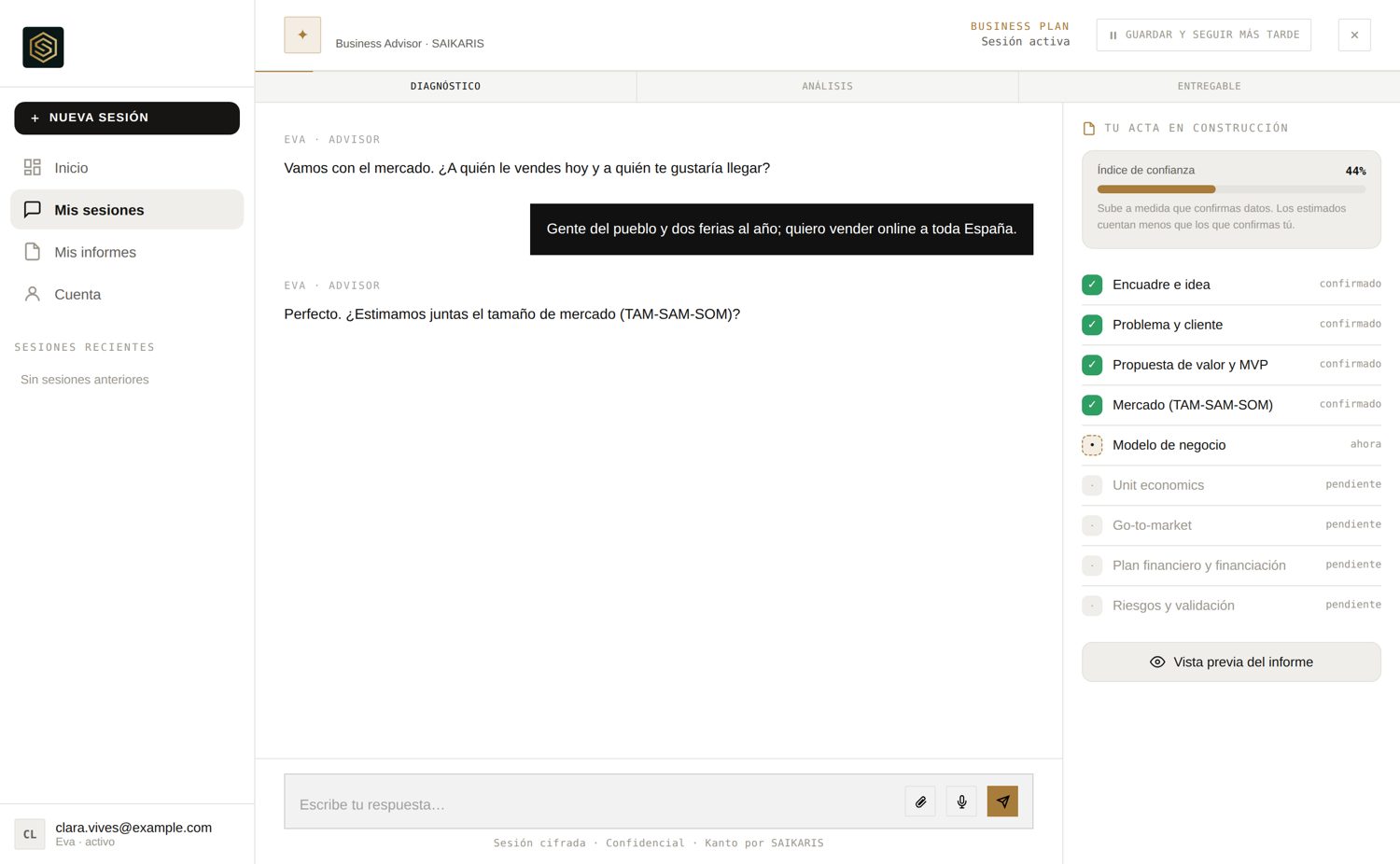Click the Índice de confianza progress bar
The height and width of the screenshot is (864, 1400).
[x=1231, y=189]
